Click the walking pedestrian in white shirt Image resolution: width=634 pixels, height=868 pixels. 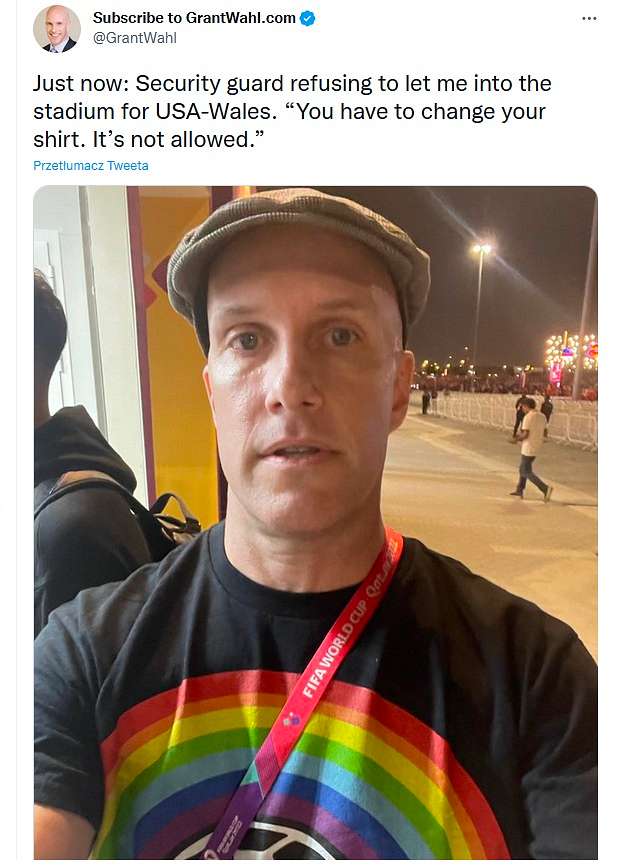pos(532,450)
